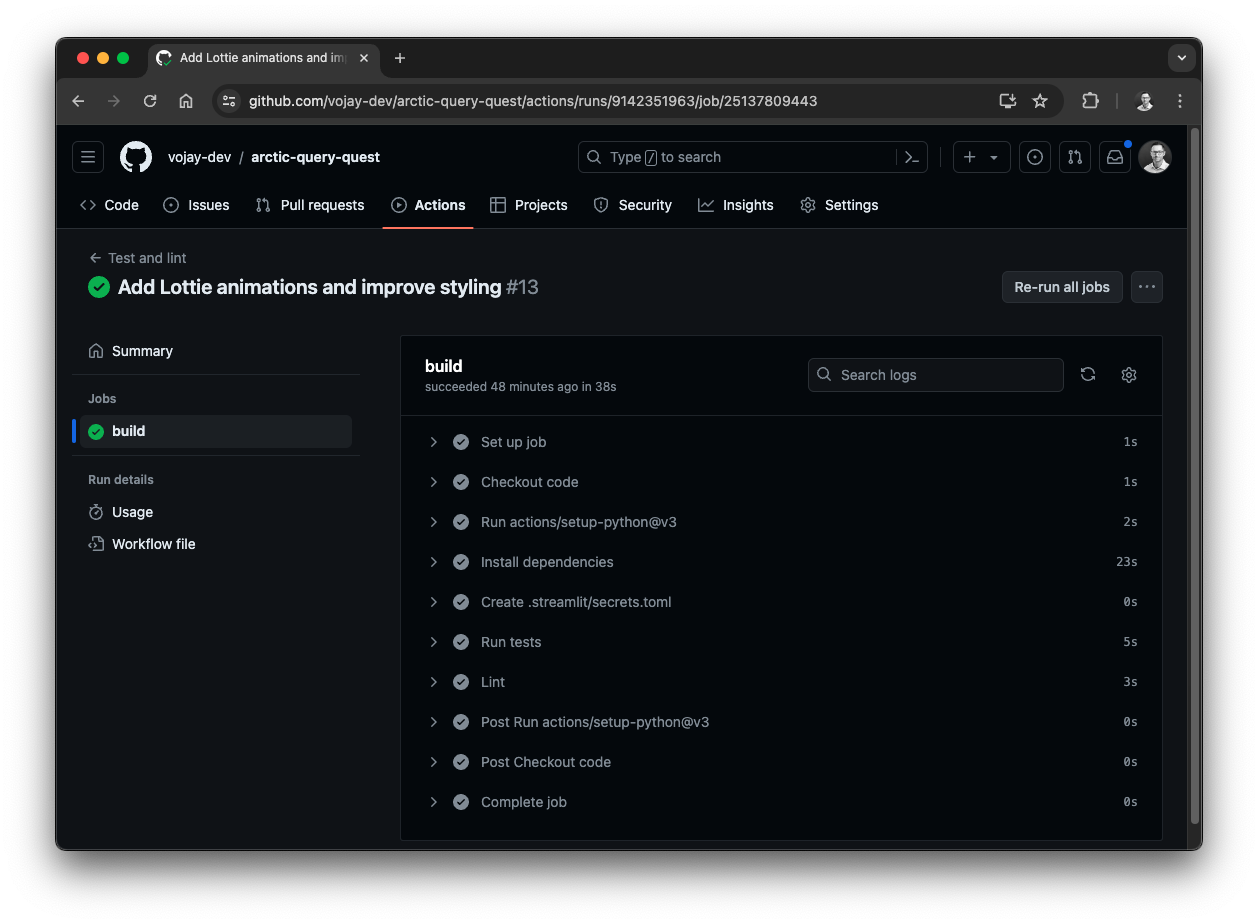
Task: Select the Actions tab
Action: click(428, 205)
